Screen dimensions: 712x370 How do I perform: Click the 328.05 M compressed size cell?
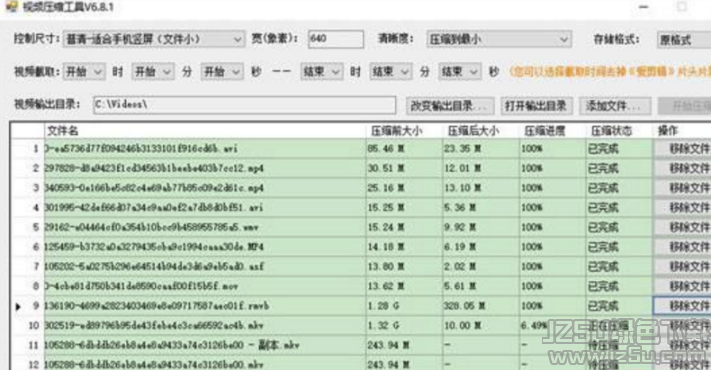tap(481, 306)
